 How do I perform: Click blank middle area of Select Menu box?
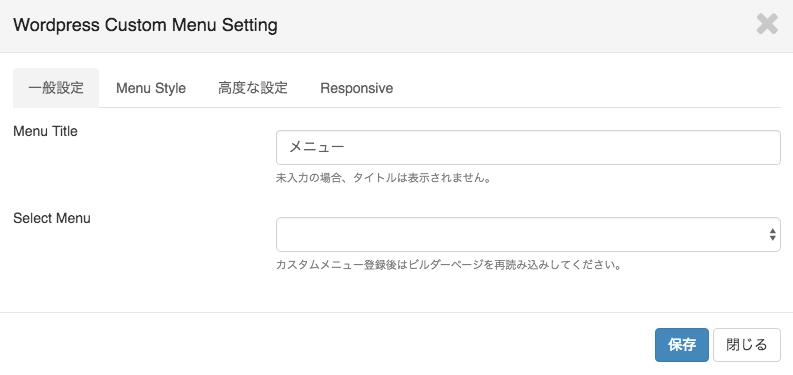click(x=521, y=234)
